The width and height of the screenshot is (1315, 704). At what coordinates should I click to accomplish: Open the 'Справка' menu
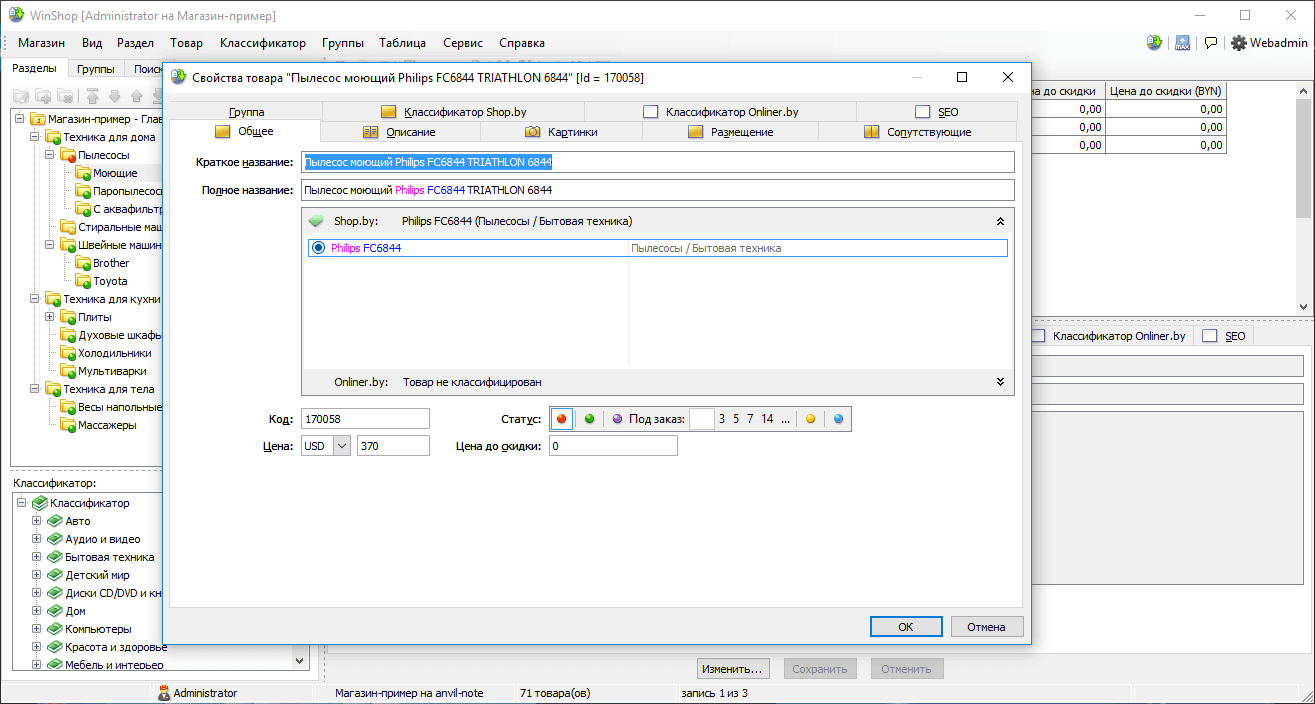click(522, 43)
